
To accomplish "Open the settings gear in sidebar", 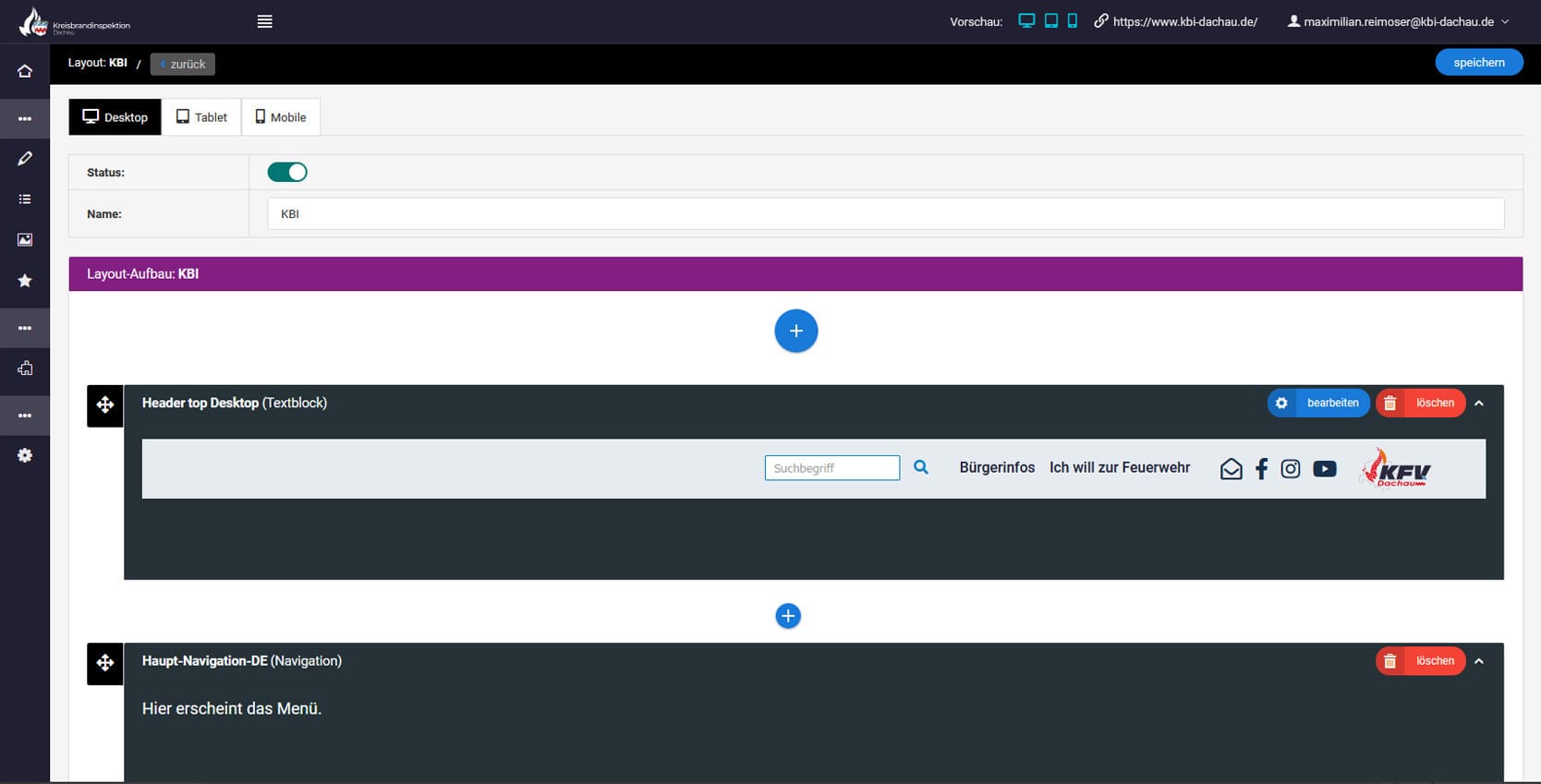I will tap(25, 455).
